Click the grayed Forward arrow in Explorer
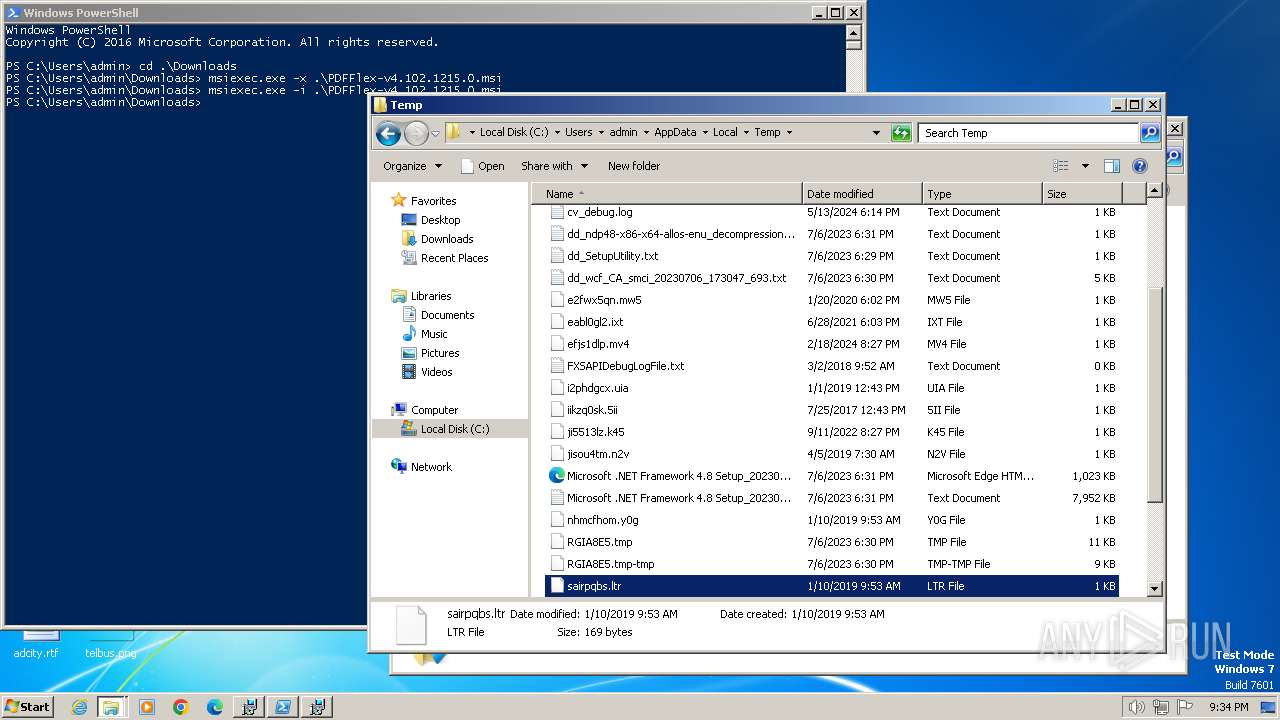This screenshot has height=720, width=1280. click(x=416, y=133)
